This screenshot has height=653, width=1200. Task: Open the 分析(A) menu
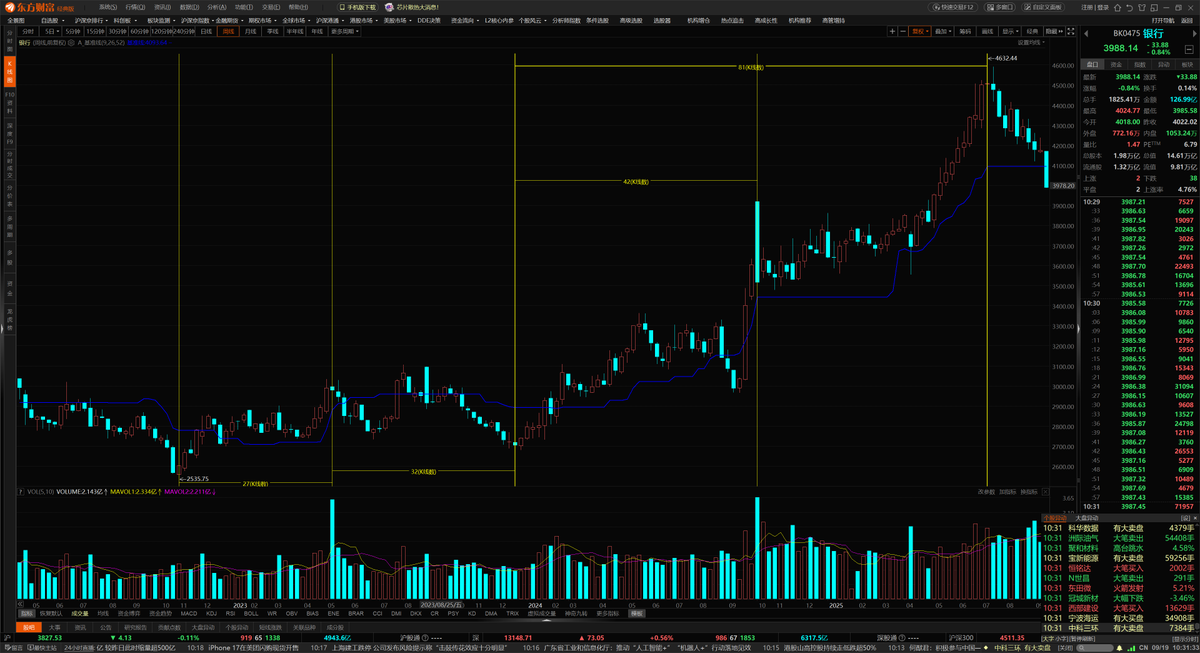coord(216,7)
